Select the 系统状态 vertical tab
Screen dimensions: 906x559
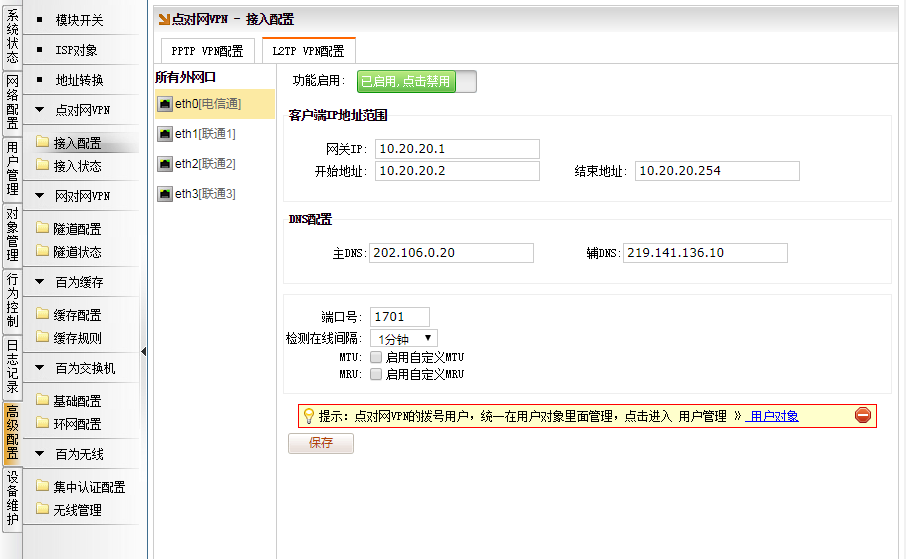pyautogui.click(x=12, y=37)
